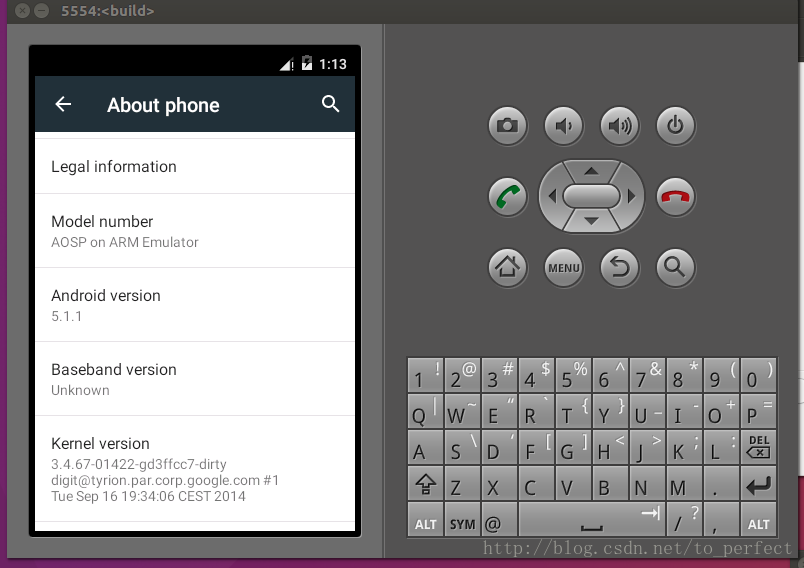This screenshot has width=804, height=568.
Task: Click the @ key in bottom row
Action: (x=499, y=519)
